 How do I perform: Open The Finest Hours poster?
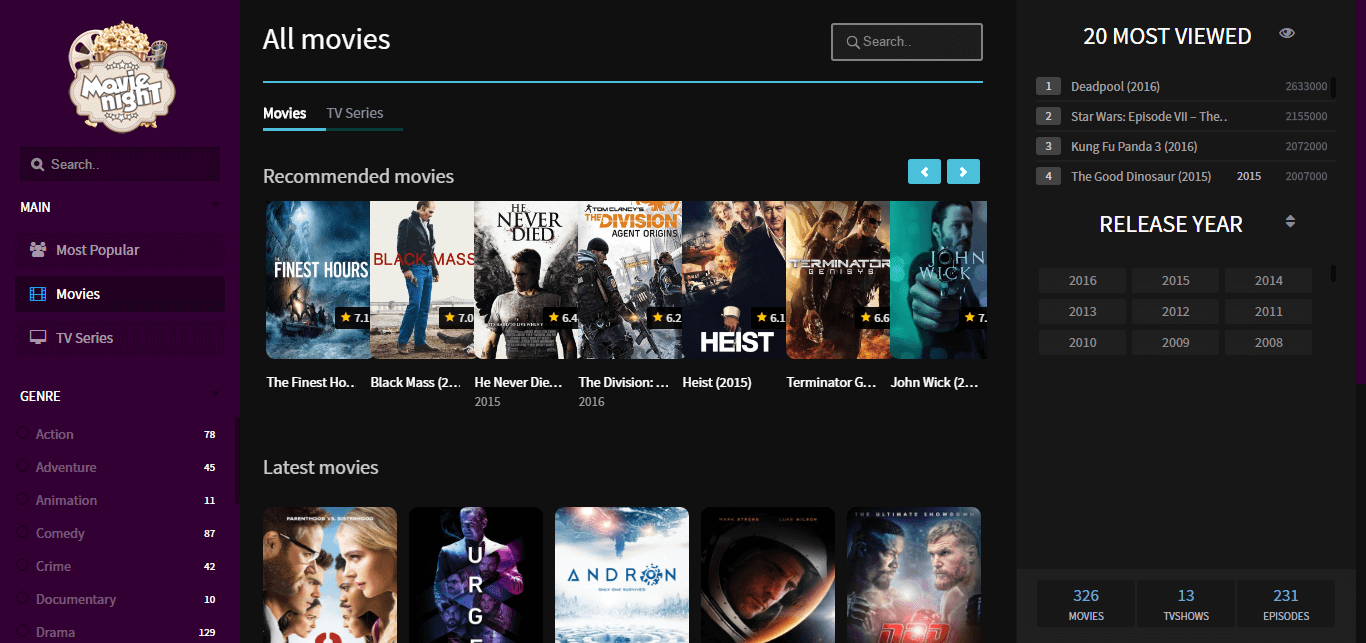(x=318, y=280)
